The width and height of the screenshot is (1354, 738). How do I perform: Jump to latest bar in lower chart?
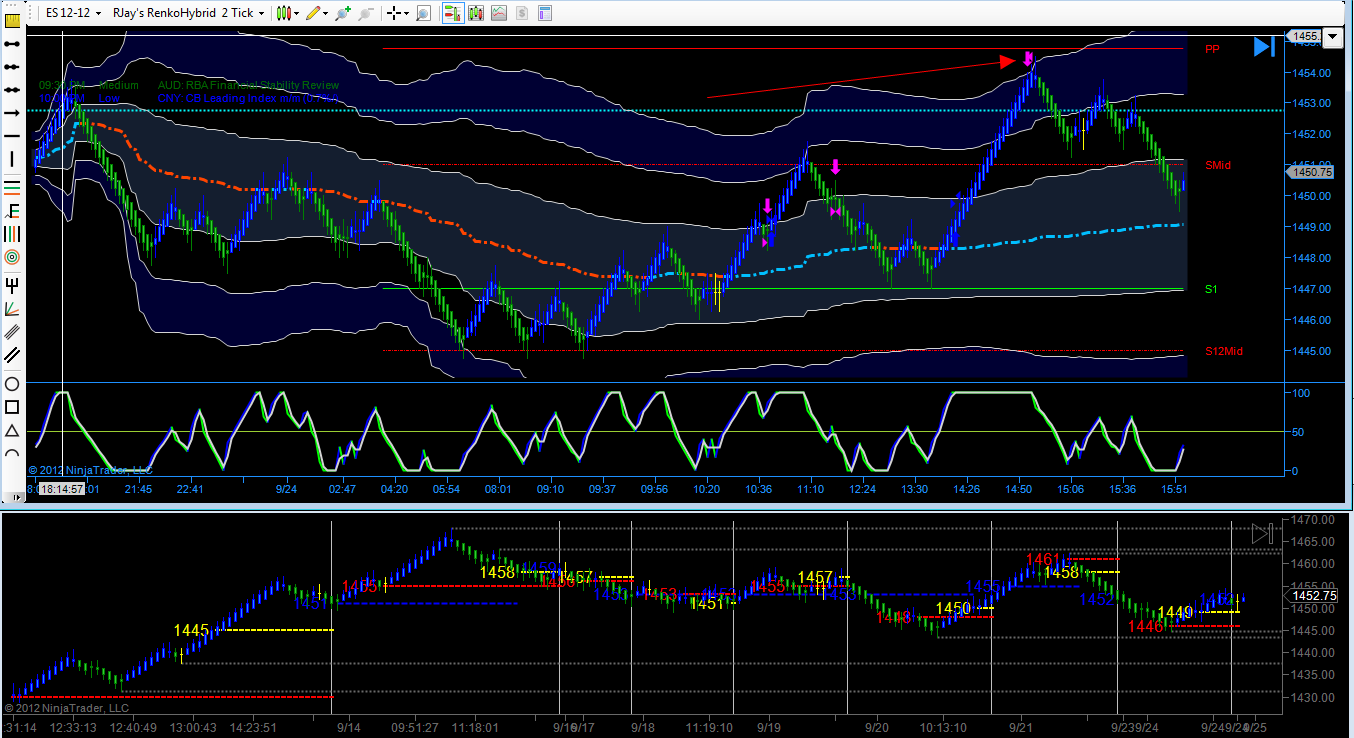pos(1263,533)
